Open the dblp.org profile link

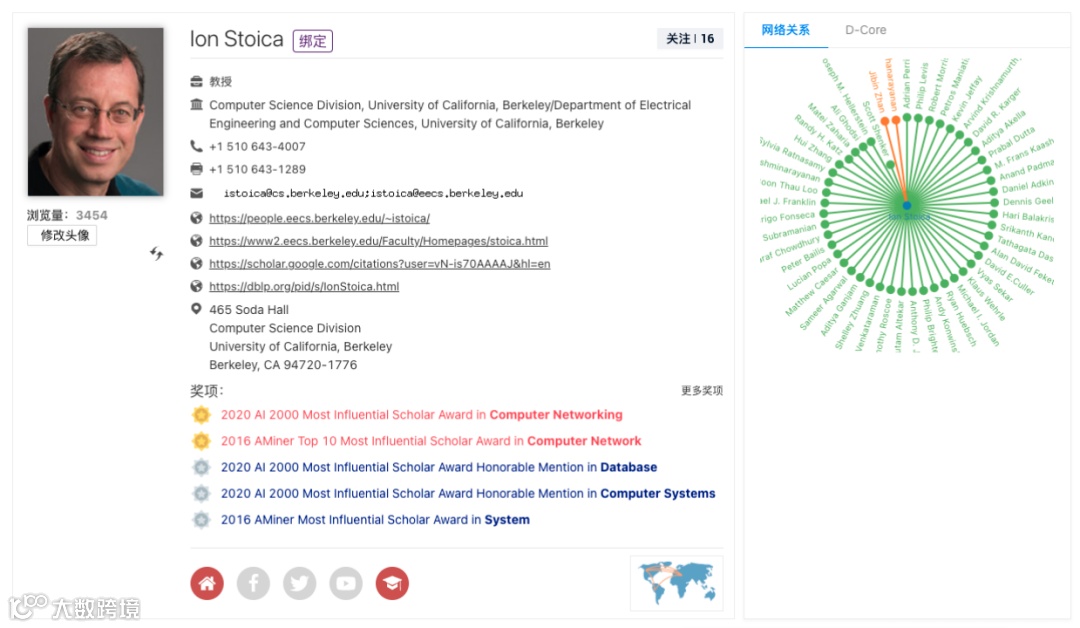click(x=304, y=287)
